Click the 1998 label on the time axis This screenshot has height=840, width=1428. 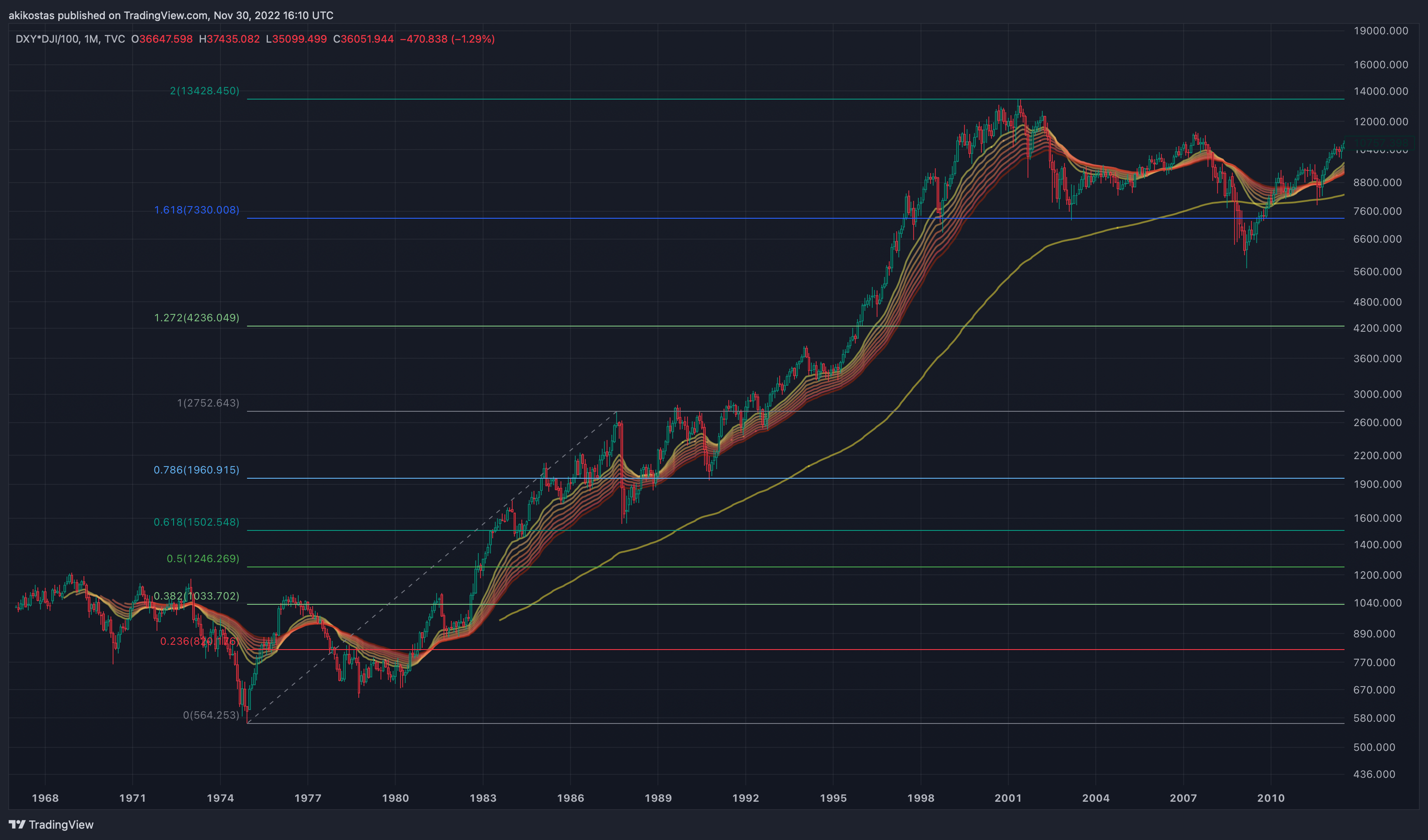tap(921, 798)
